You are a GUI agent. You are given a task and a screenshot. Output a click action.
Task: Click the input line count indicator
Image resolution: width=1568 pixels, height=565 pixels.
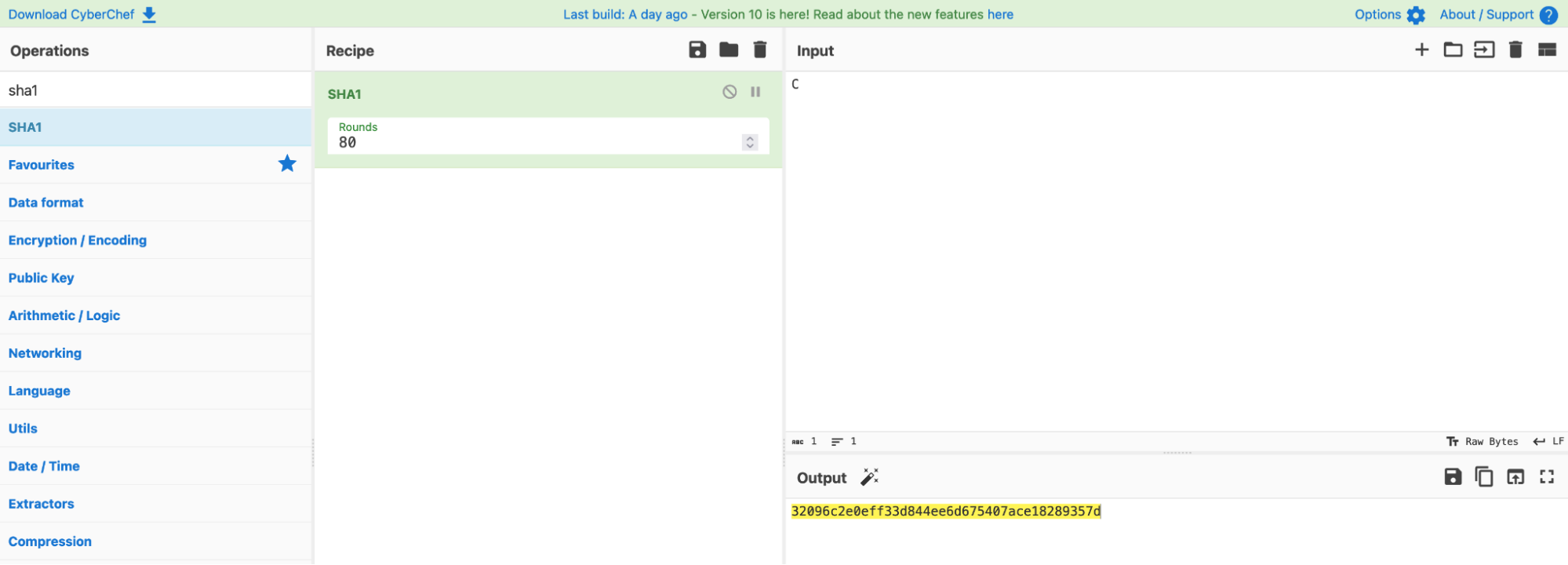[844, 442]
